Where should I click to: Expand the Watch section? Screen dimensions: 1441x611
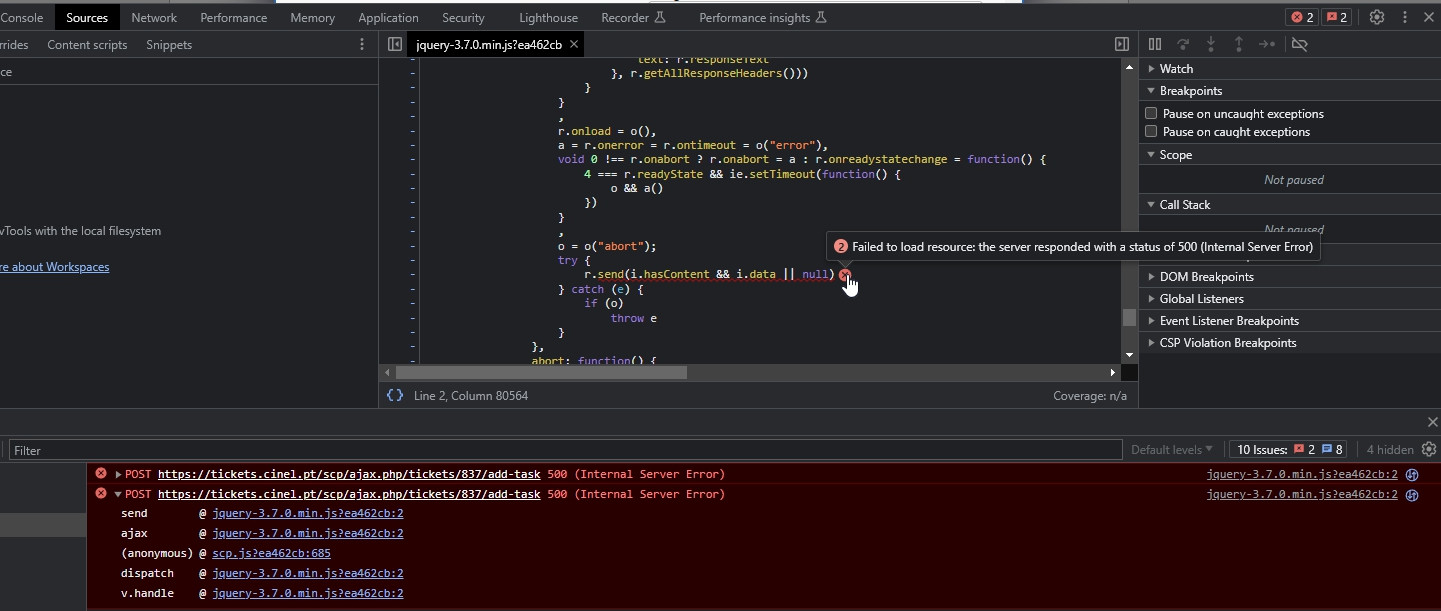pos(1290,69)
